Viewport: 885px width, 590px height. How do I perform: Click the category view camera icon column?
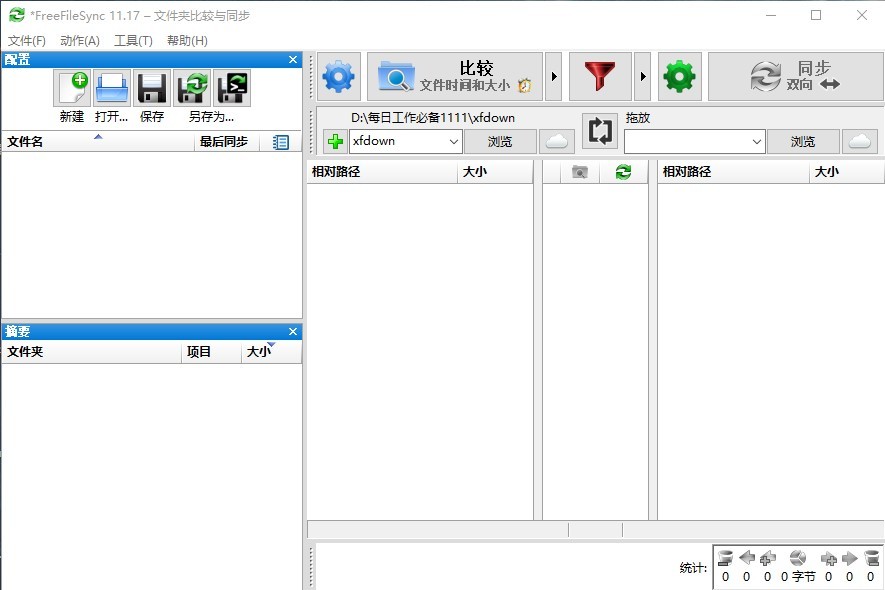580,172
